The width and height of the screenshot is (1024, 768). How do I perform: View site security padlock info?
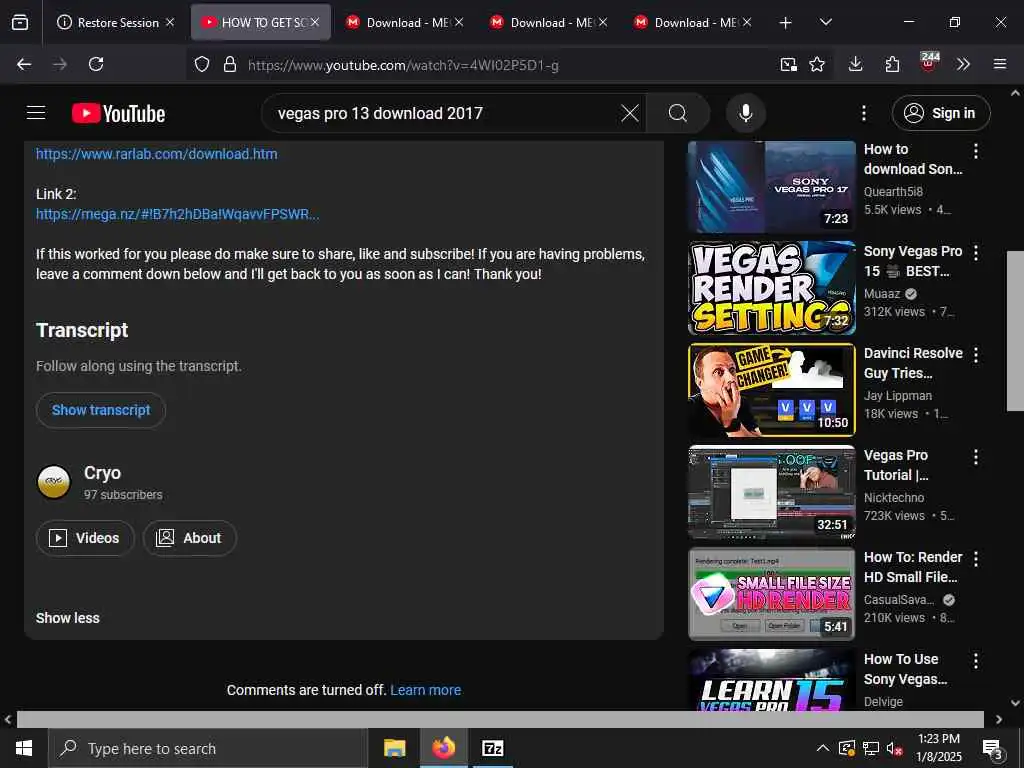(x=230, y=65)
